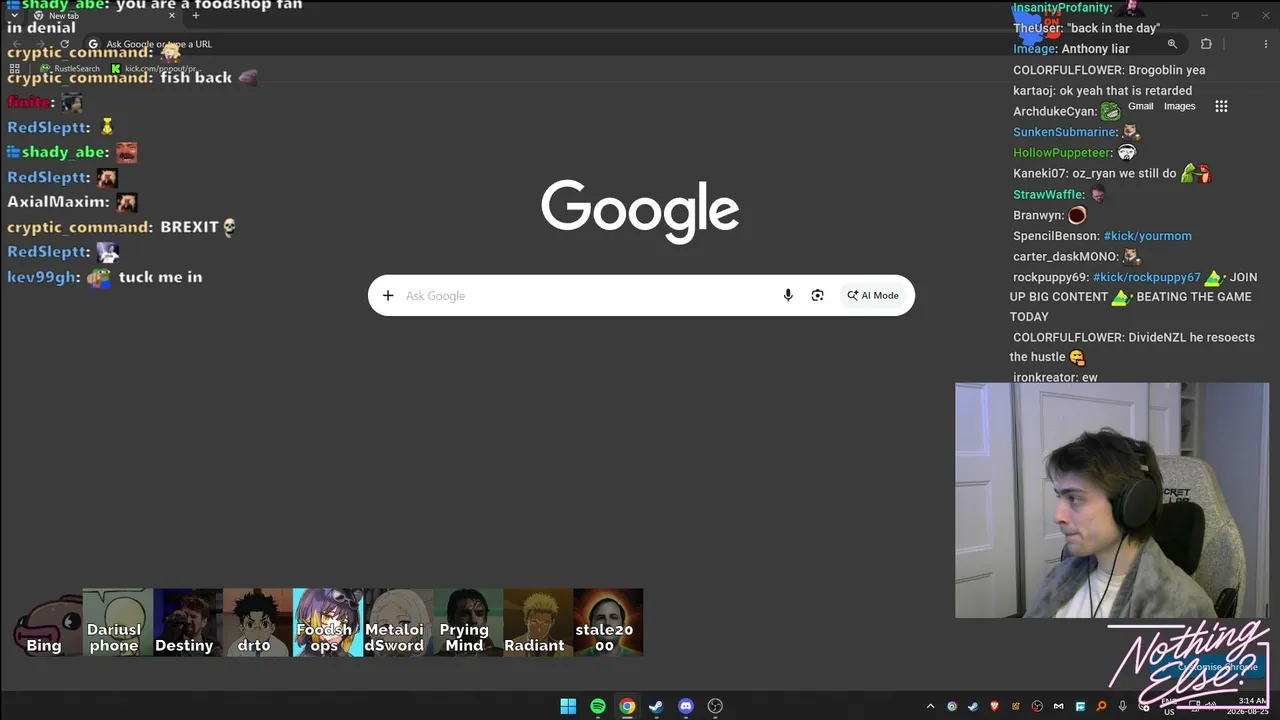Click the Steam icon in system tray
The height and width of the screenshot is (720, 1280).
[x=973, y=706]
